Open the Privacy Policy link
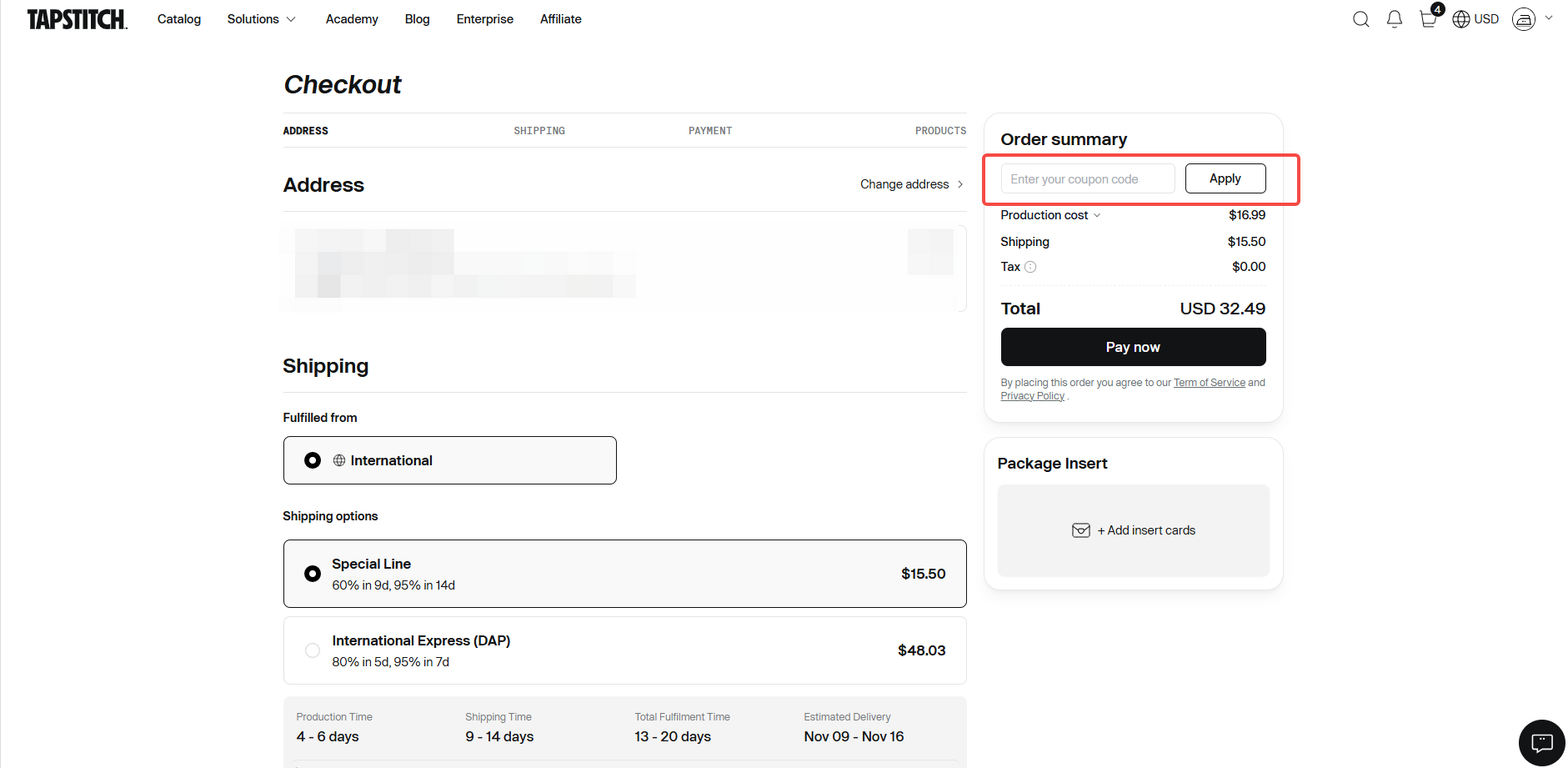Viewport: 1568px width, 768px height. point(1032,396)
